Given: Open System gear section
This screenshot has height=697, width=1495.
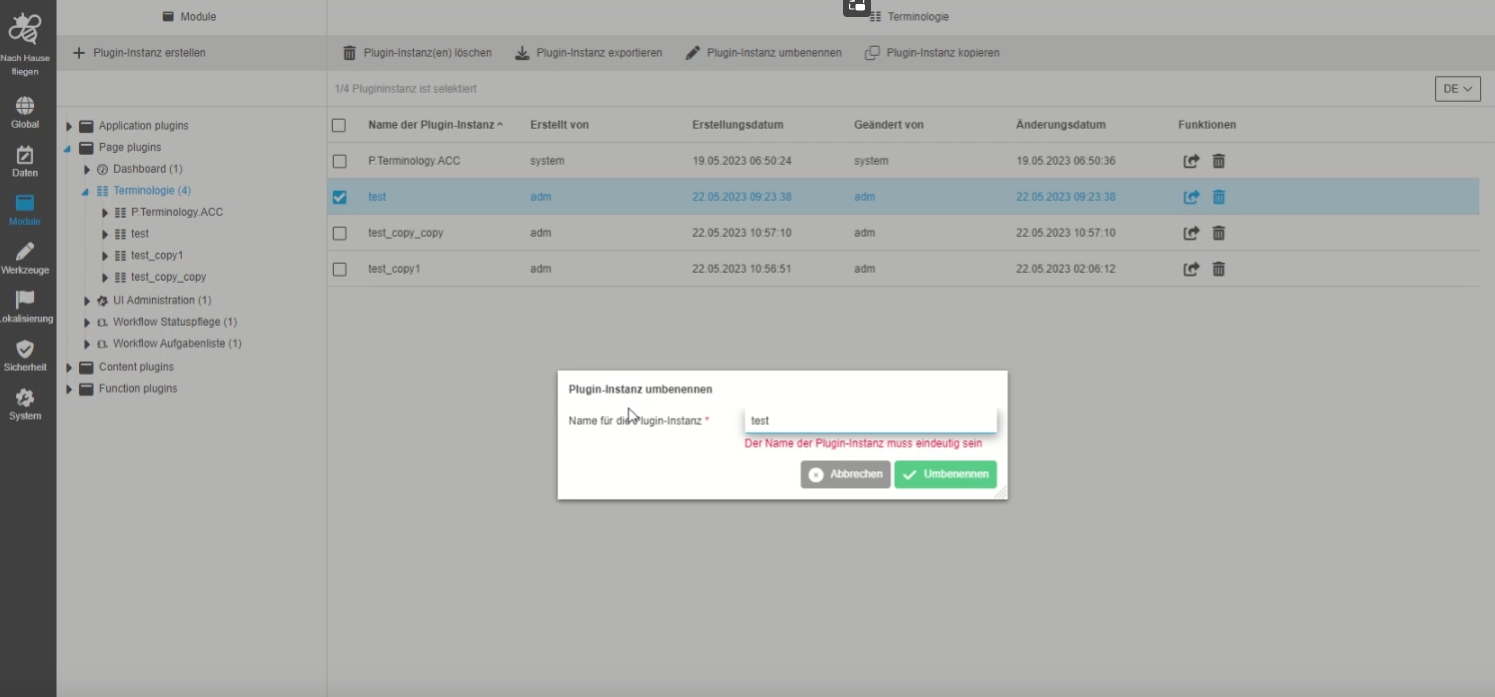Looking at the screenshot, I should [25, 404].
